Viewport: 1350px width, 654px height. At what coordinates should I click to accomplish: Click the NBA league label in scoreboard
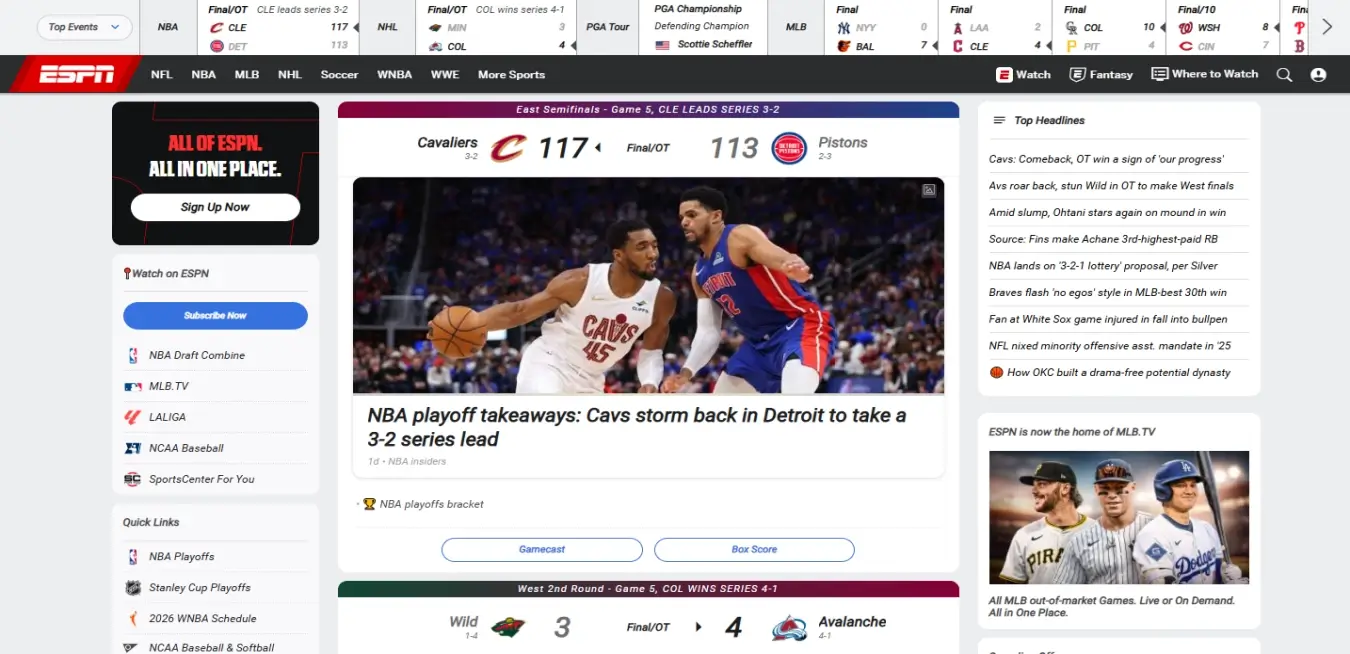[168, 27]
